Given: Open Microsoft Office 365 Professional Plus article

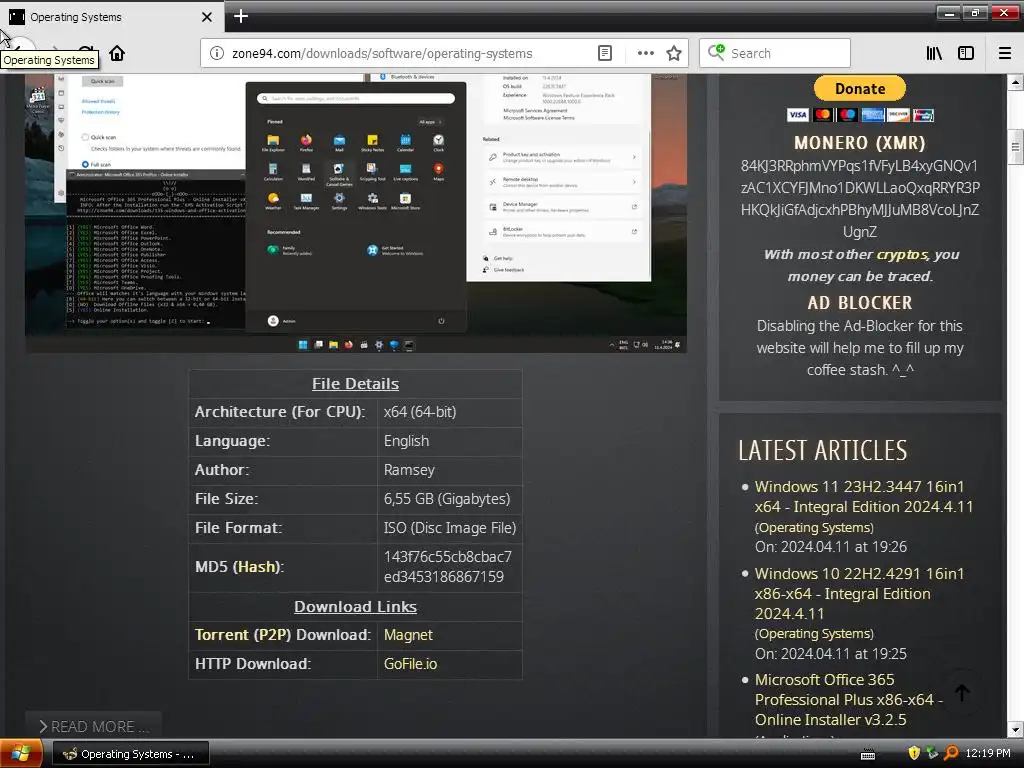Looking at the screenshot, I should (x=849, y=699).
